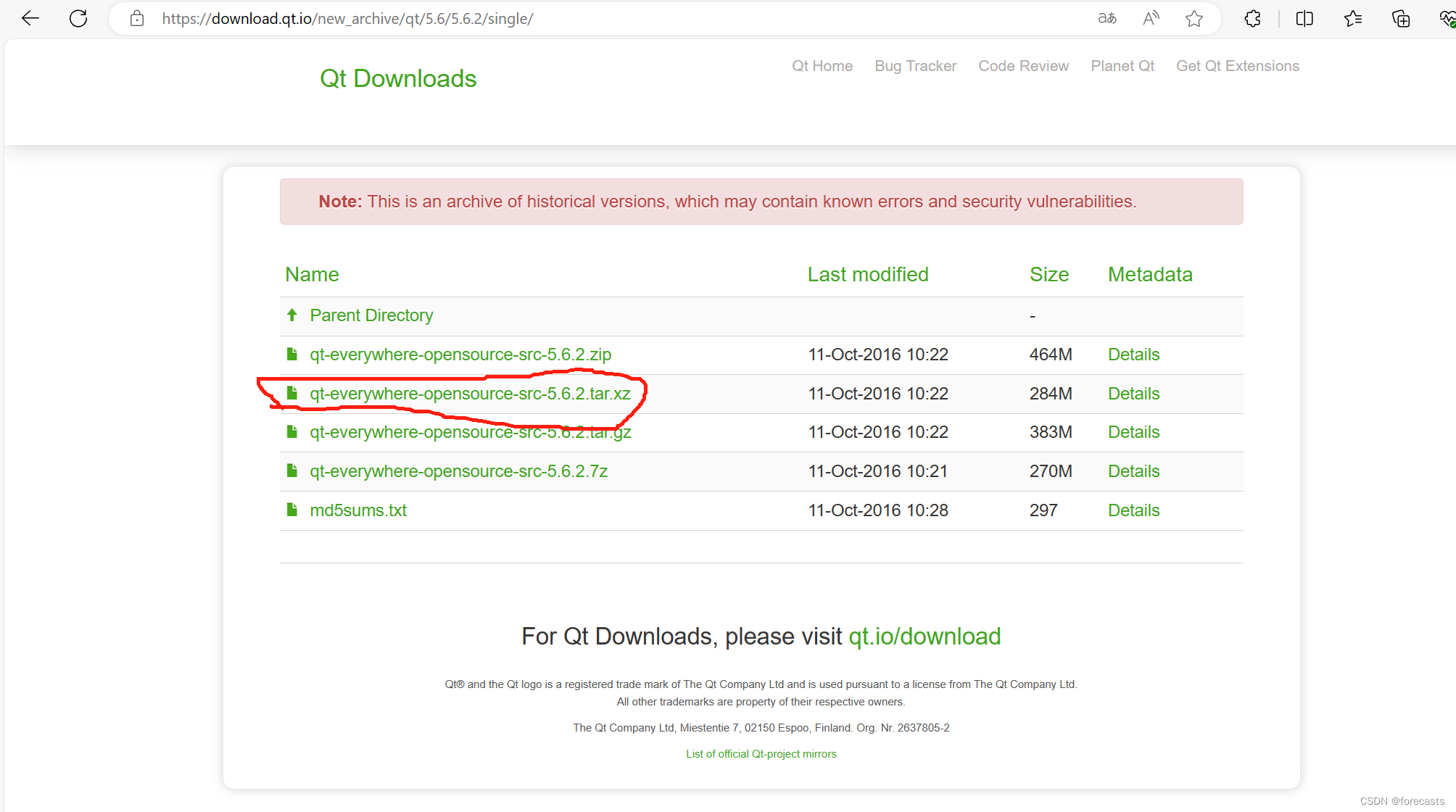Click the 11-Oct-2016 10:28 date cell

[x=878, y=510]
